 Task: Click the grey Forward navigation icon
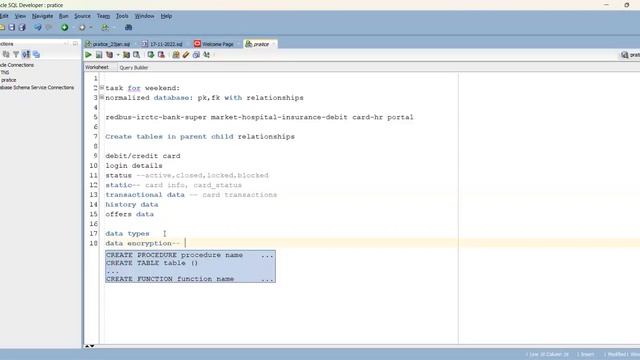point(82,27)
